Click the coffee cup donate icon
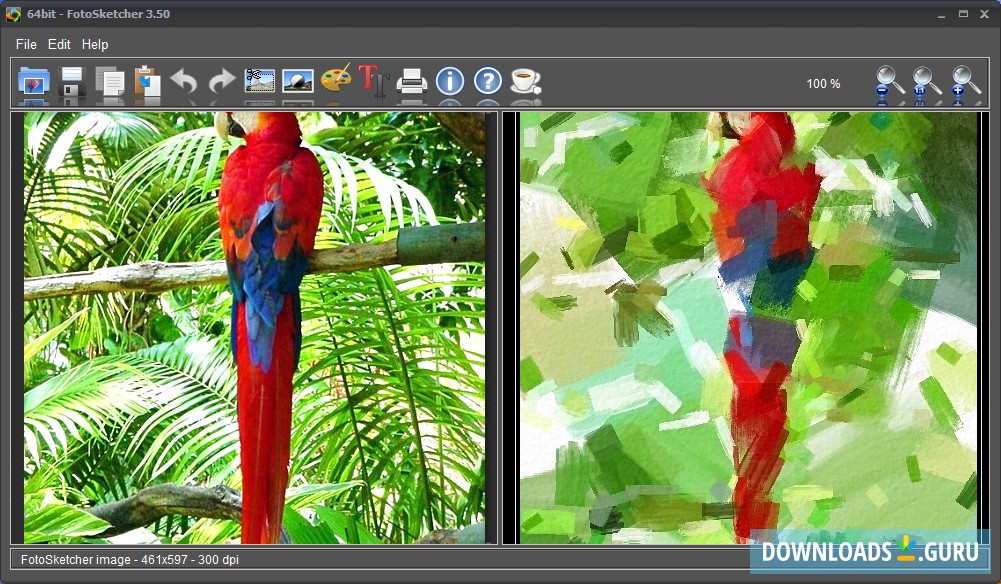1001x584 pixels. [x=526, y=81]
